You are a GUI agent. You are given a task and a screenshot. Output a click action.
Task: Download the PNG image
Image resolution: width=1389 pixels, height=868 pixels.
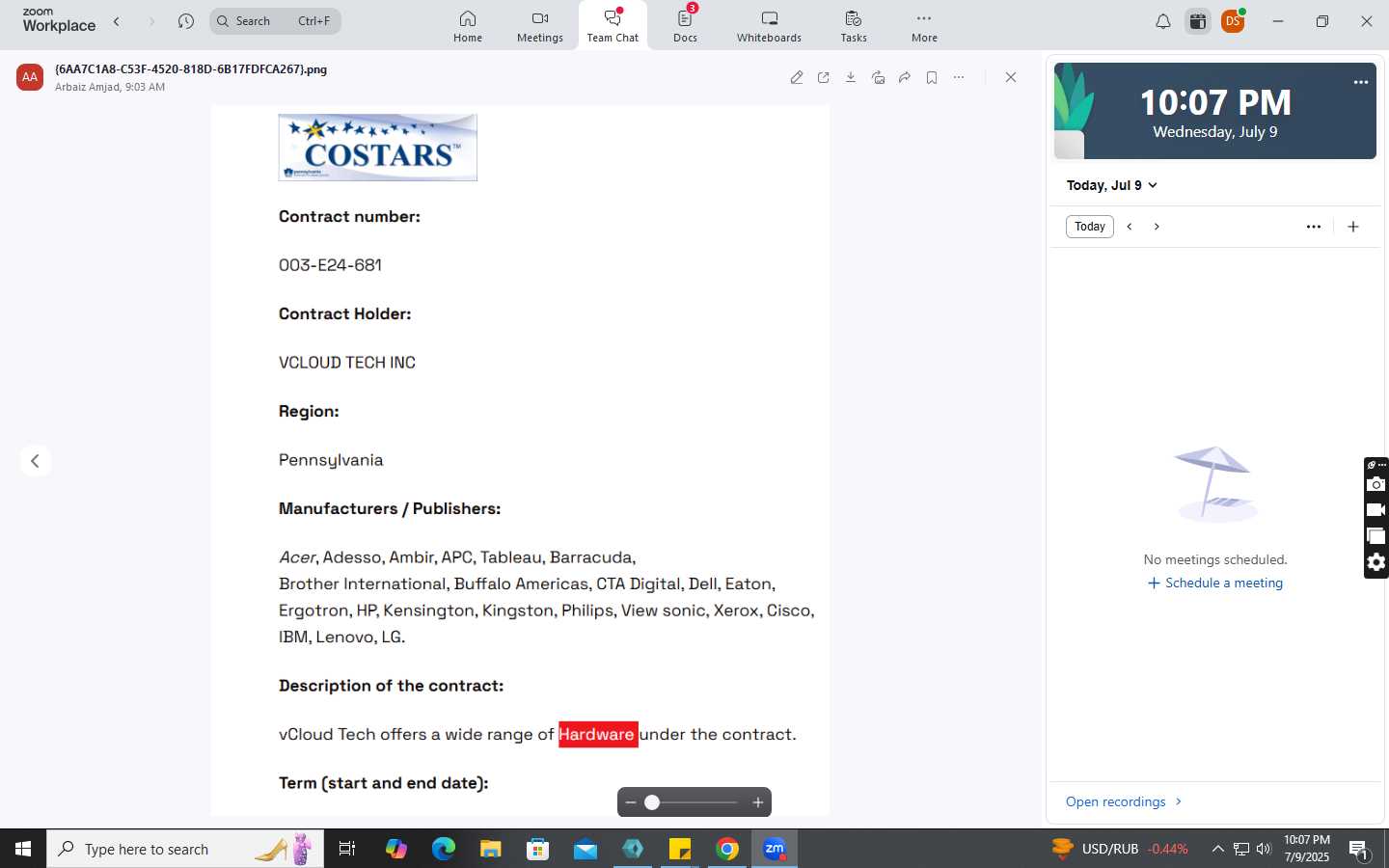pos(851,77)
